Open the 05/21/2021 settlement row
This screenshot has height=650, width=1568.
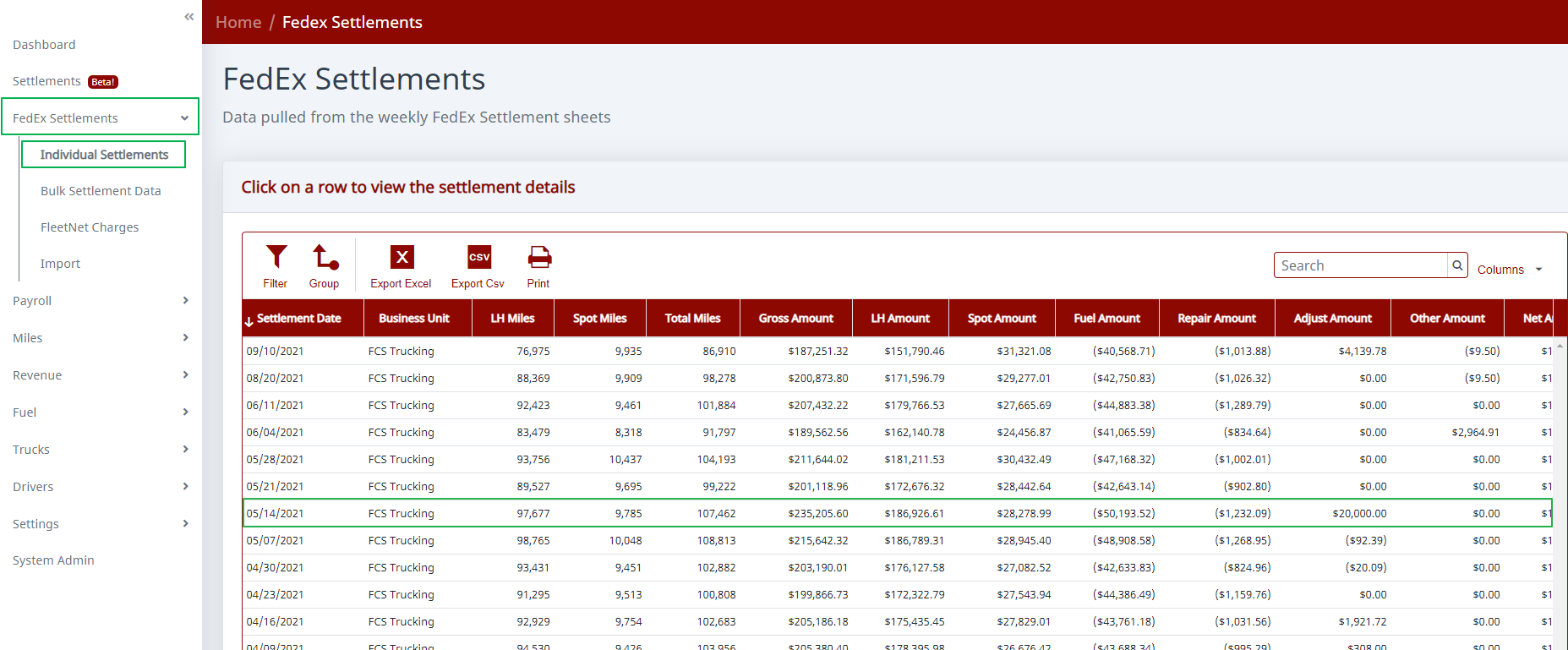coord(898,486)
